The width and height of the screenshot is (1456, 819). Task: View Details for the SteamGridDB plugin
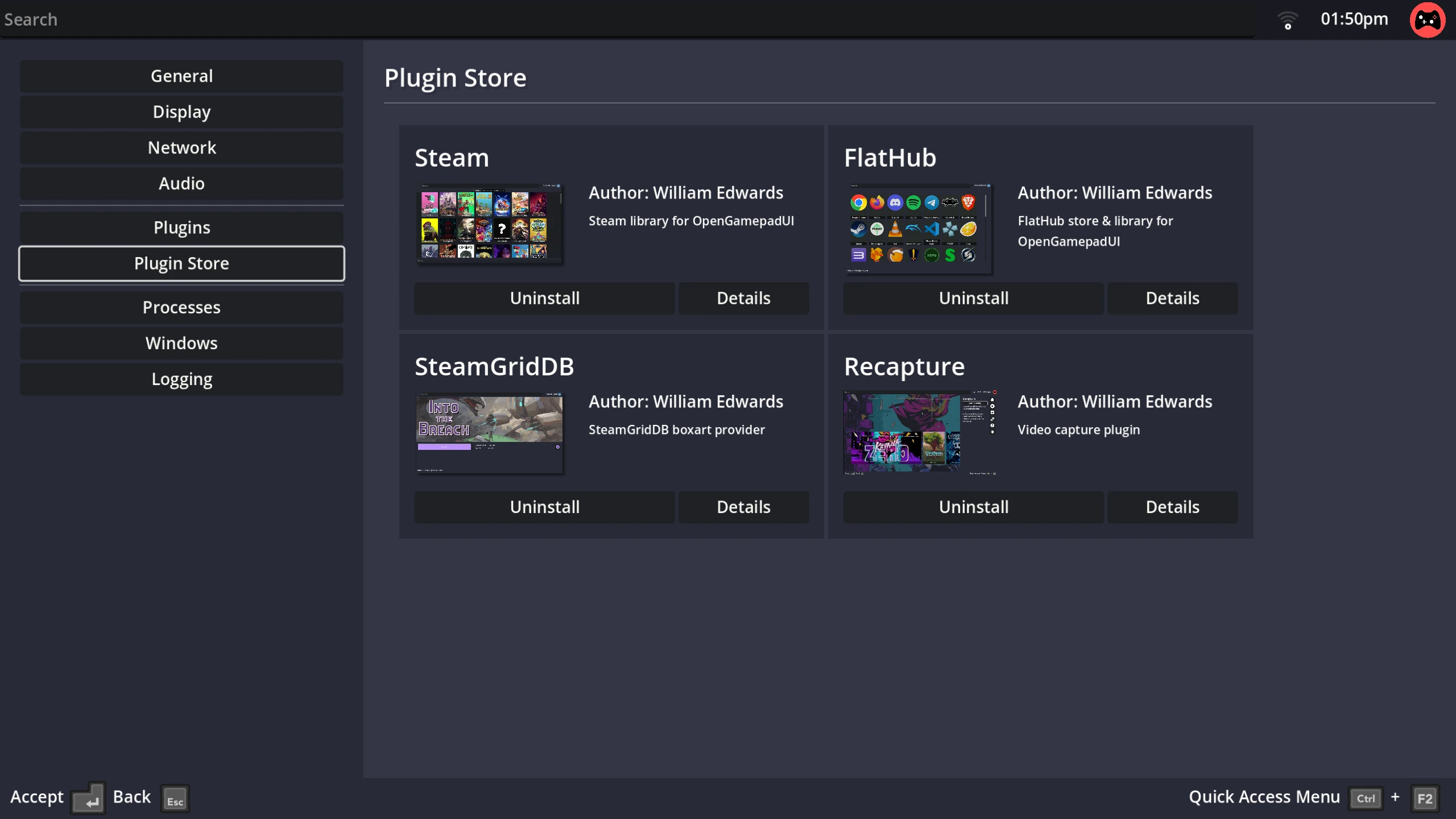(x=743, y=507)
